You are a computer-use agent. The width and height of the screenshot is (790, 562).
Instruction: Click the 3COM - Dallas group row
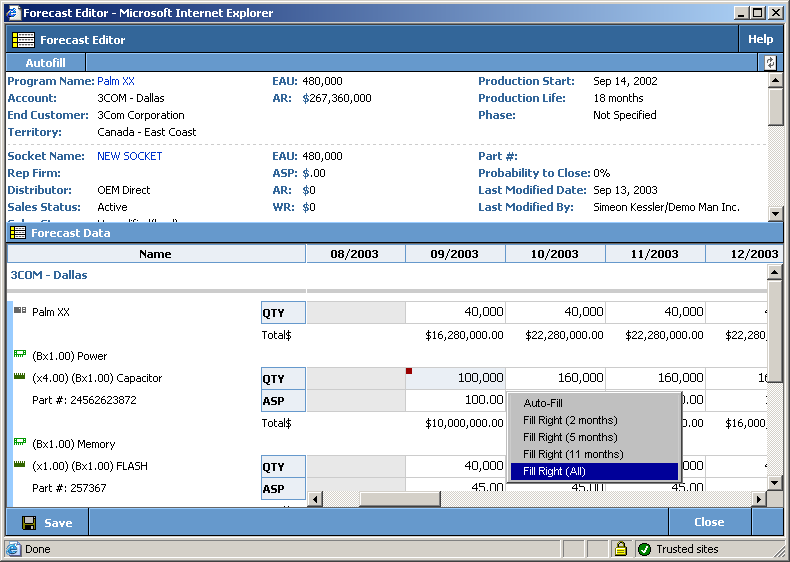tap(49, 275)
